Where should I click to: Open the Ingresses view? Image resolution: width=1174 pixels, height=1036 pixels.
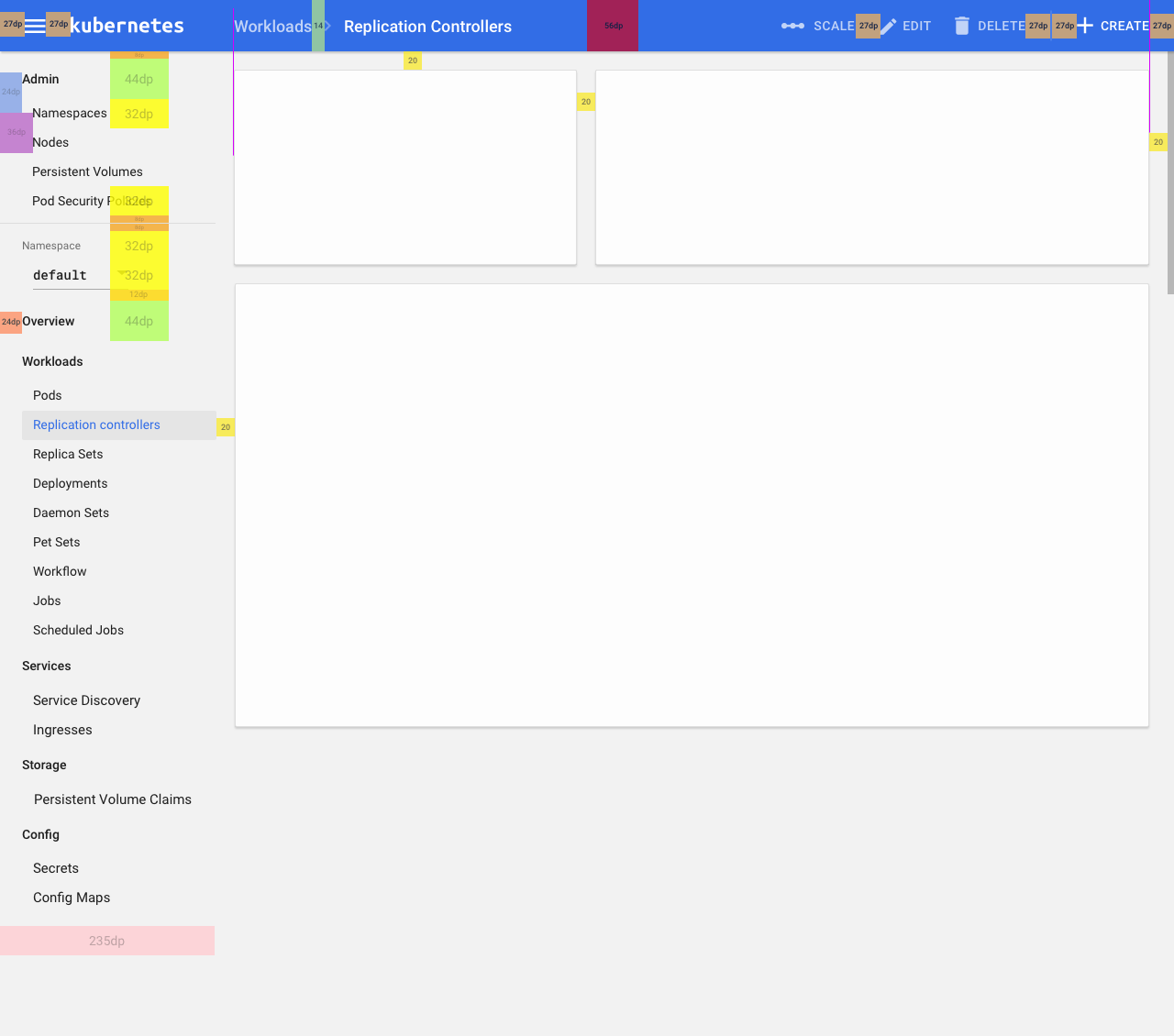[x=62, y=730]
